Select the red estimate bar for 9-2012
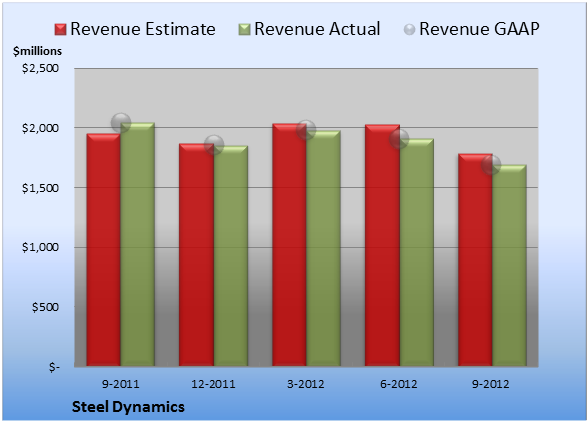 click(475, 260)
